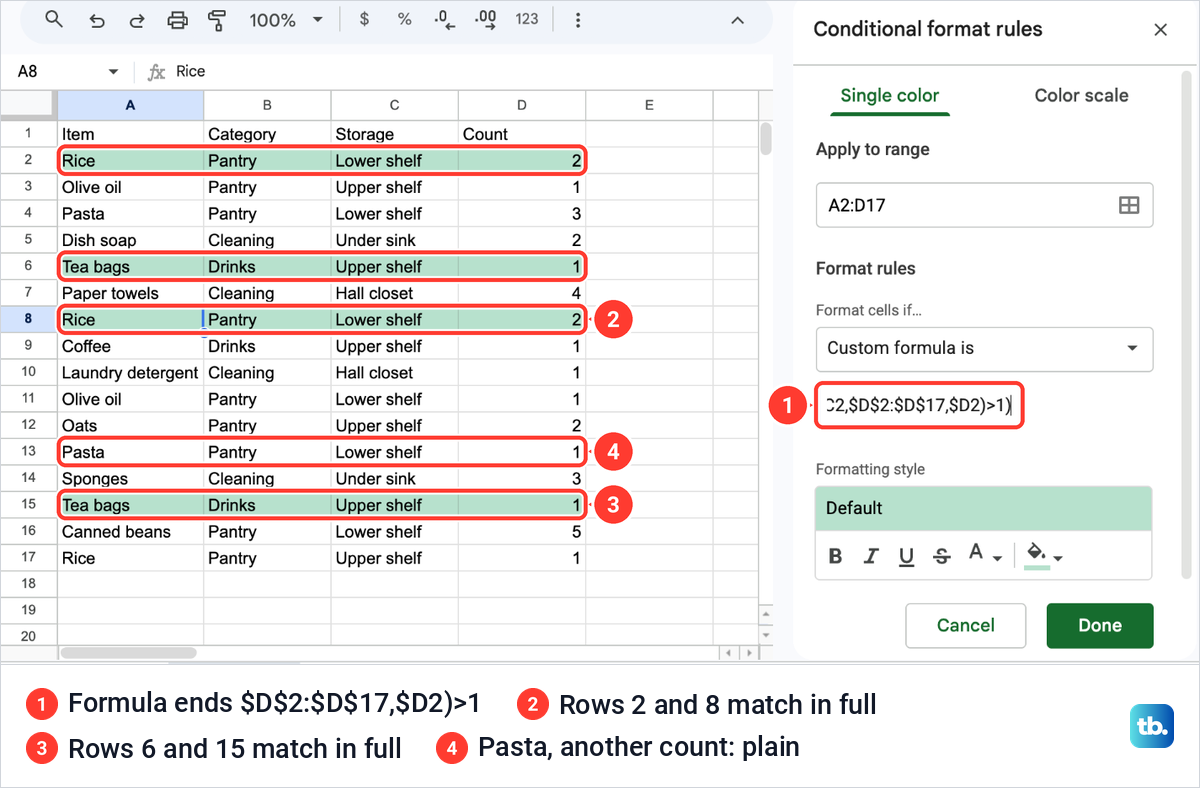The image size is (1200, 788).
Task: Format as currency with dollar icon
Action: click(364, 19)
